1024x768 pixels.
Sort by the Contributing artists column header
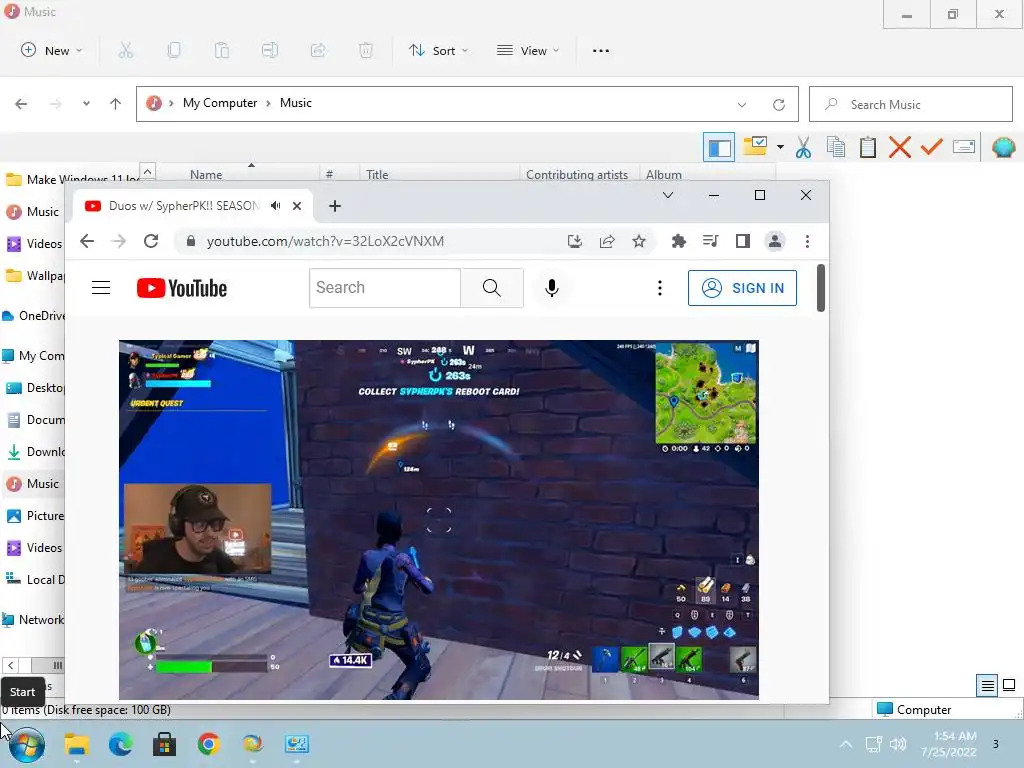[579, 174]
